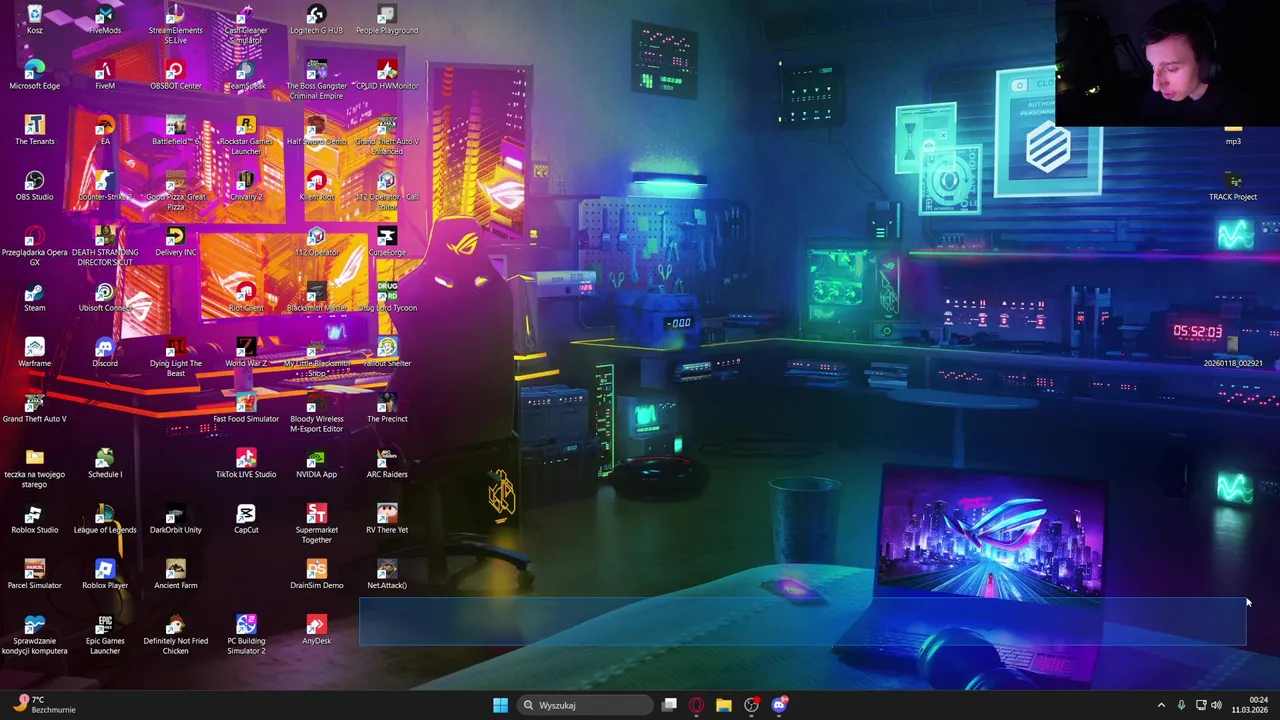Select the TikTok LIVE Studio icon

246,464
